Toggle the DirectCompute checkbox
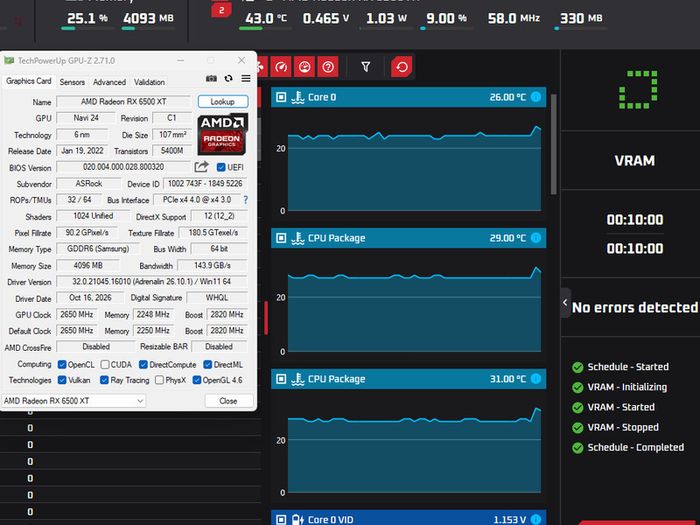The height and width of the screenshot is (525, 700). (143, 365)
